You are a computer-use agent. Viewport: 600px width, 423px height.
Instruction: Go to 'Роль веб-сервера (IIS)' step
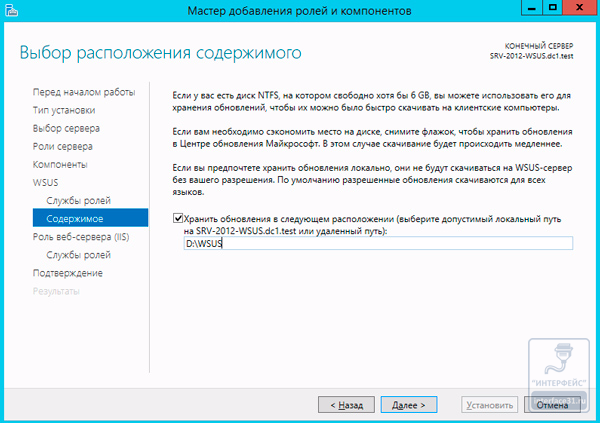point(81,236)
